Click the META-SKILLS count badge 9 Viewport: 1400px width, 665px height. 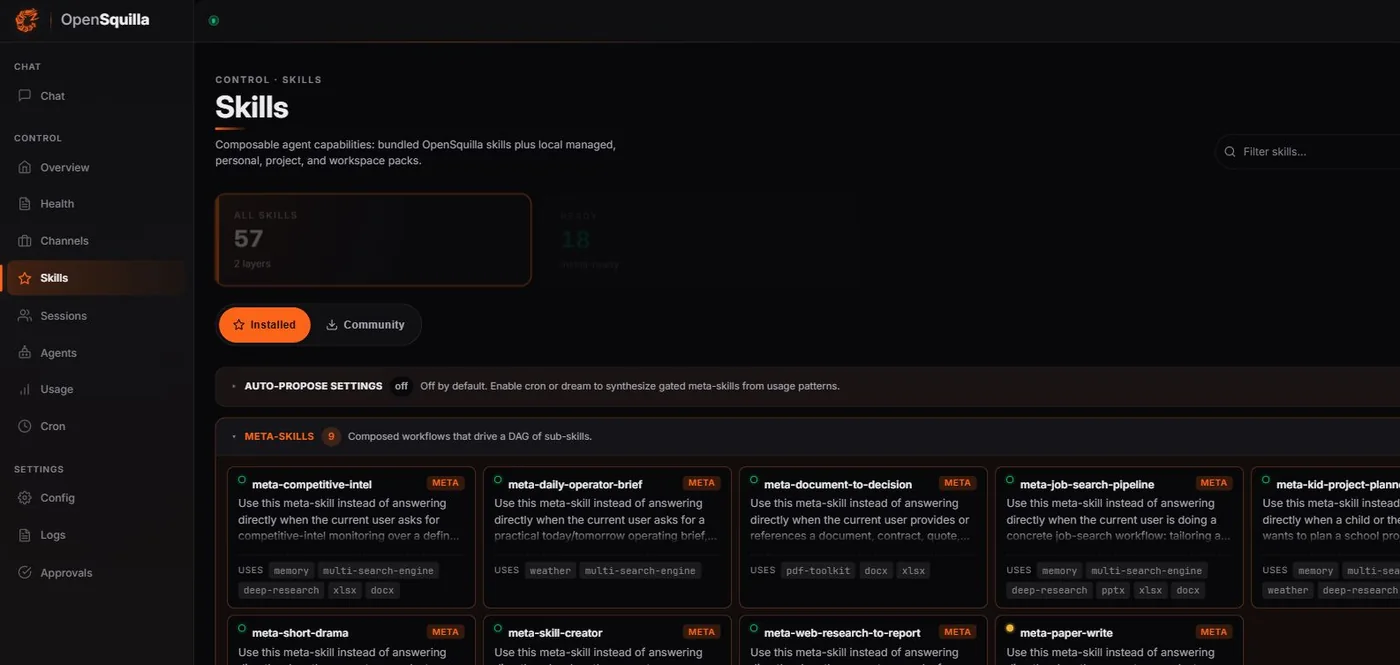click(331, 437)
